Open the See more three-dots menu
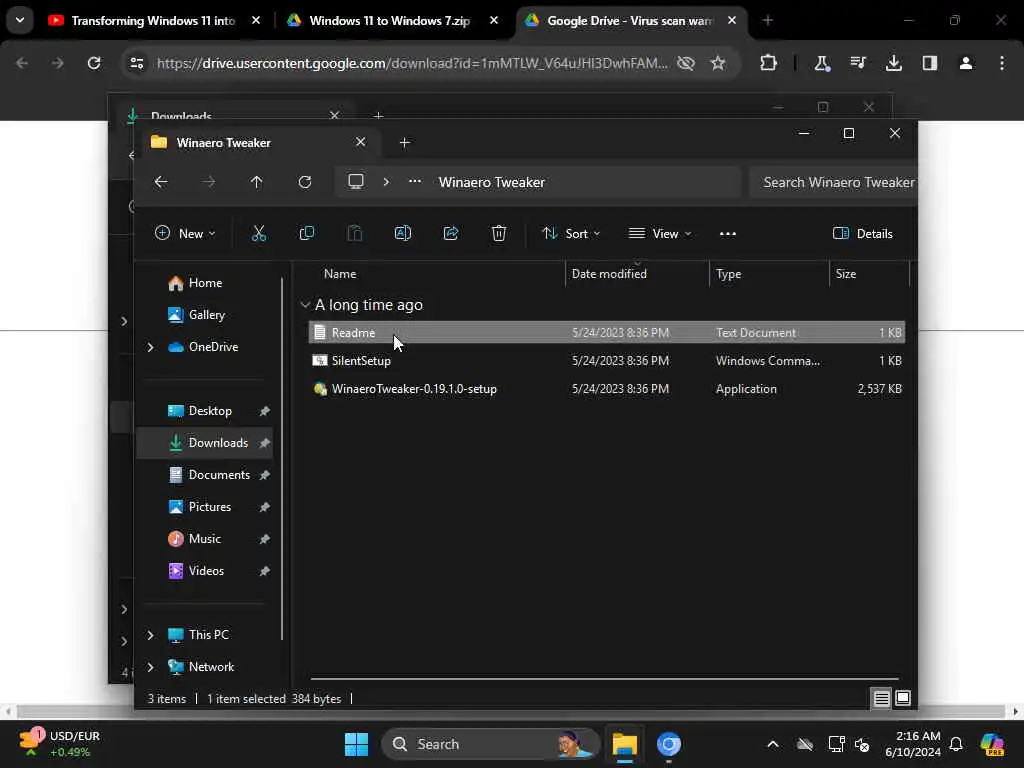 click(728, 234)
